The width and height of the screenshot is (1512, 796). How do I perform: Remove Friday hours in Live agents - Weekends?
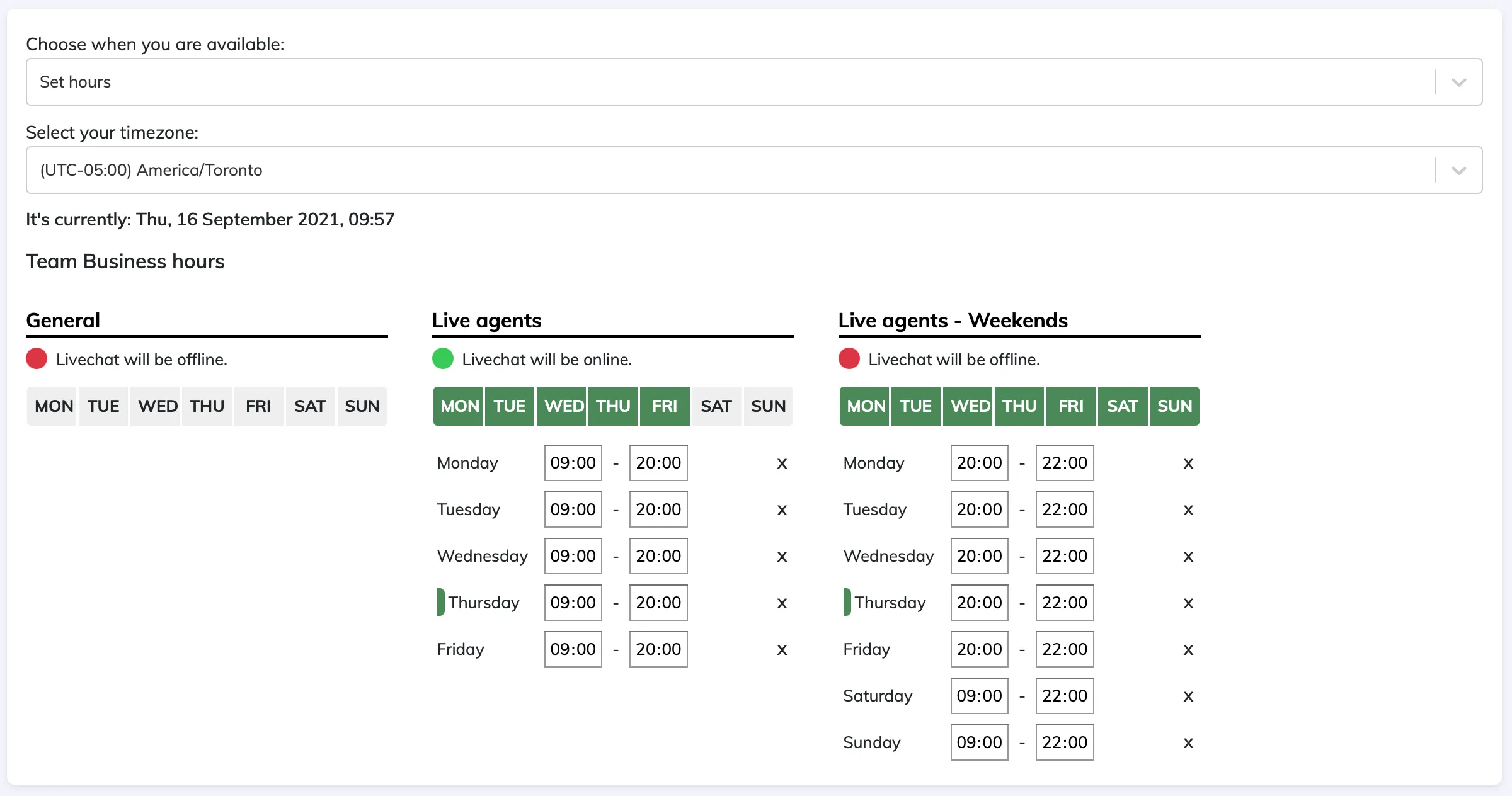1188,650
